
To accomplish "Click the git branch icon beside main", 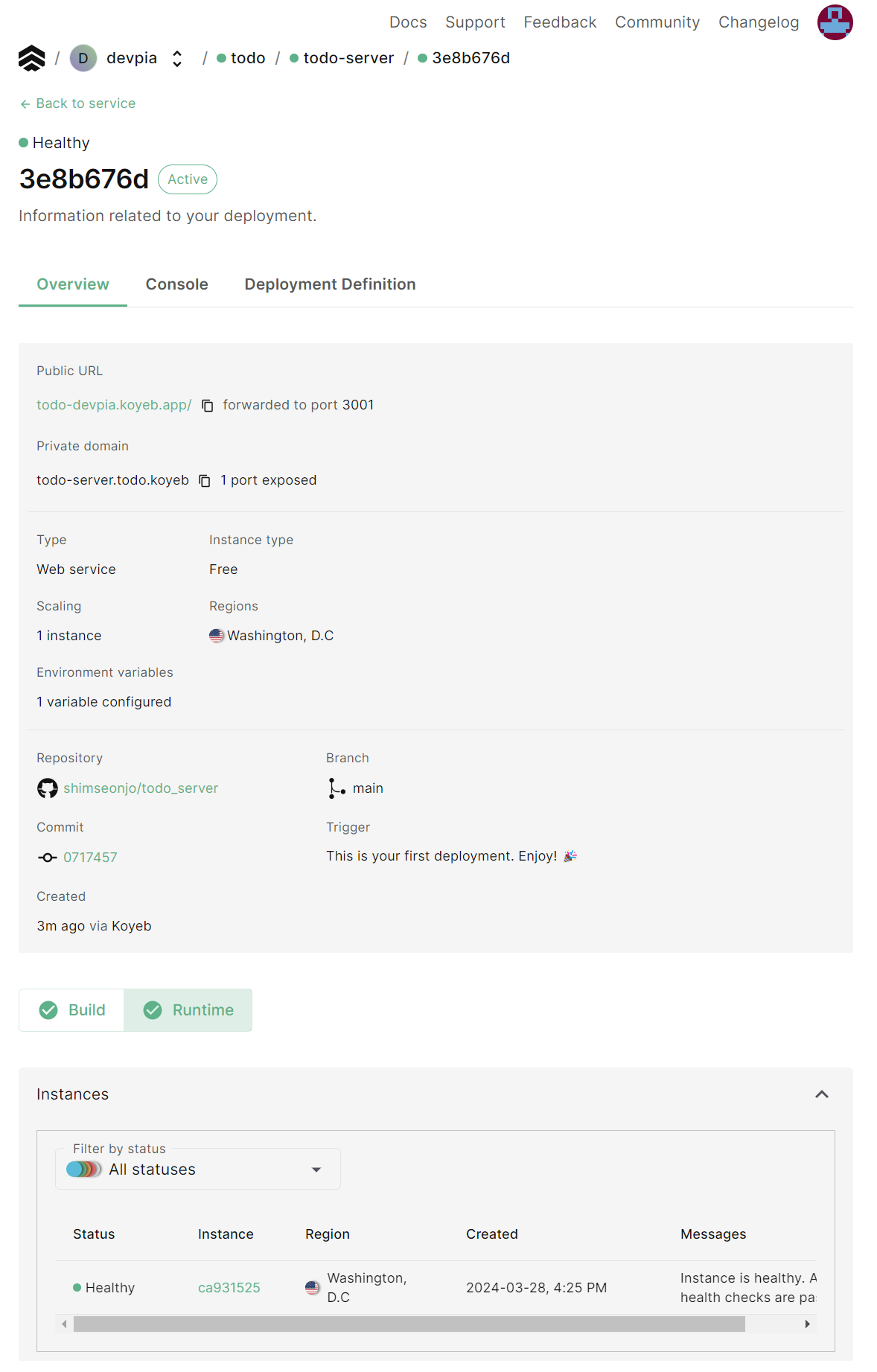I will tap(337, 788).
